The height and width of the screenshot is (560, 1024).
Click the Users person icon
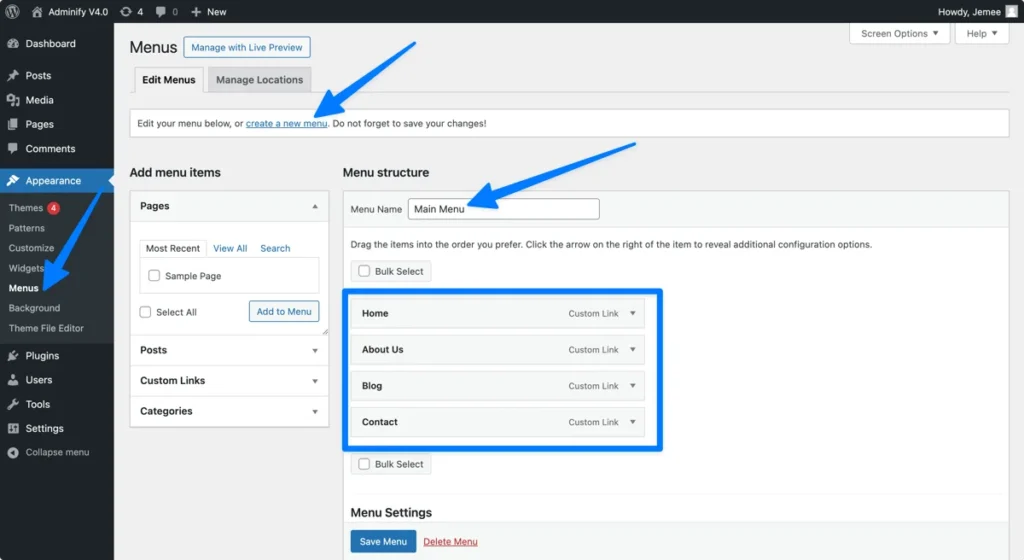pyautogui.click(x=13, y=380)
